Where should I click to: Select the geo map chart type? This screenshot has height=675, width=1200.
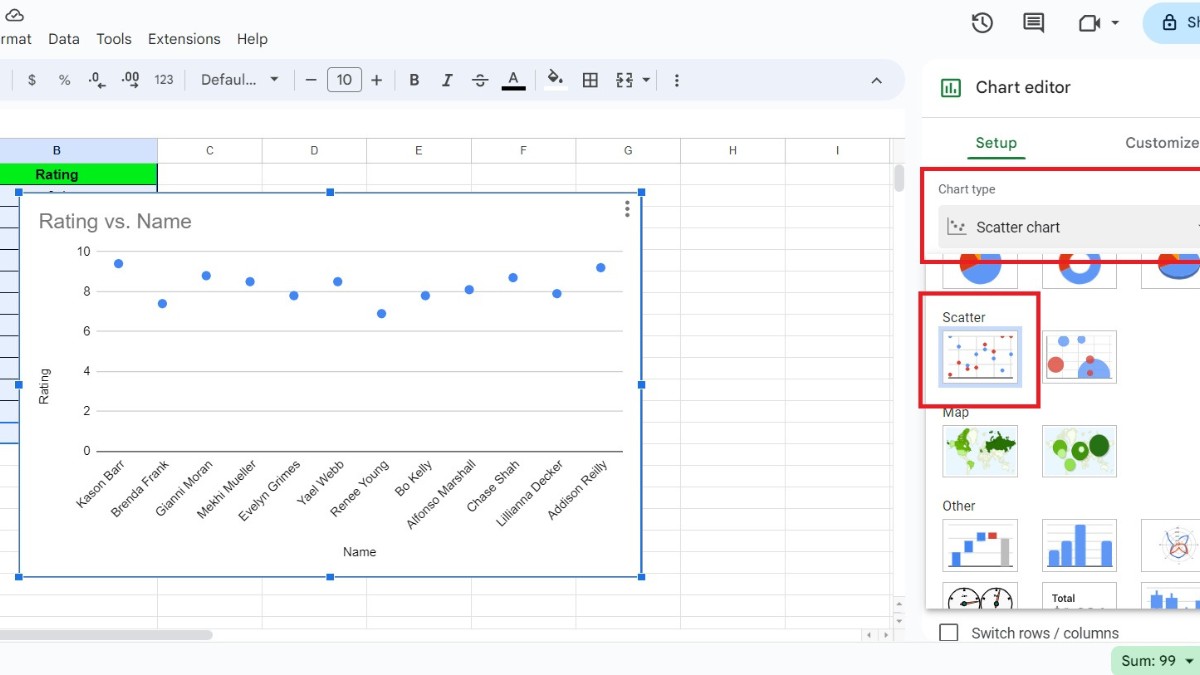[x=980, y=451]
